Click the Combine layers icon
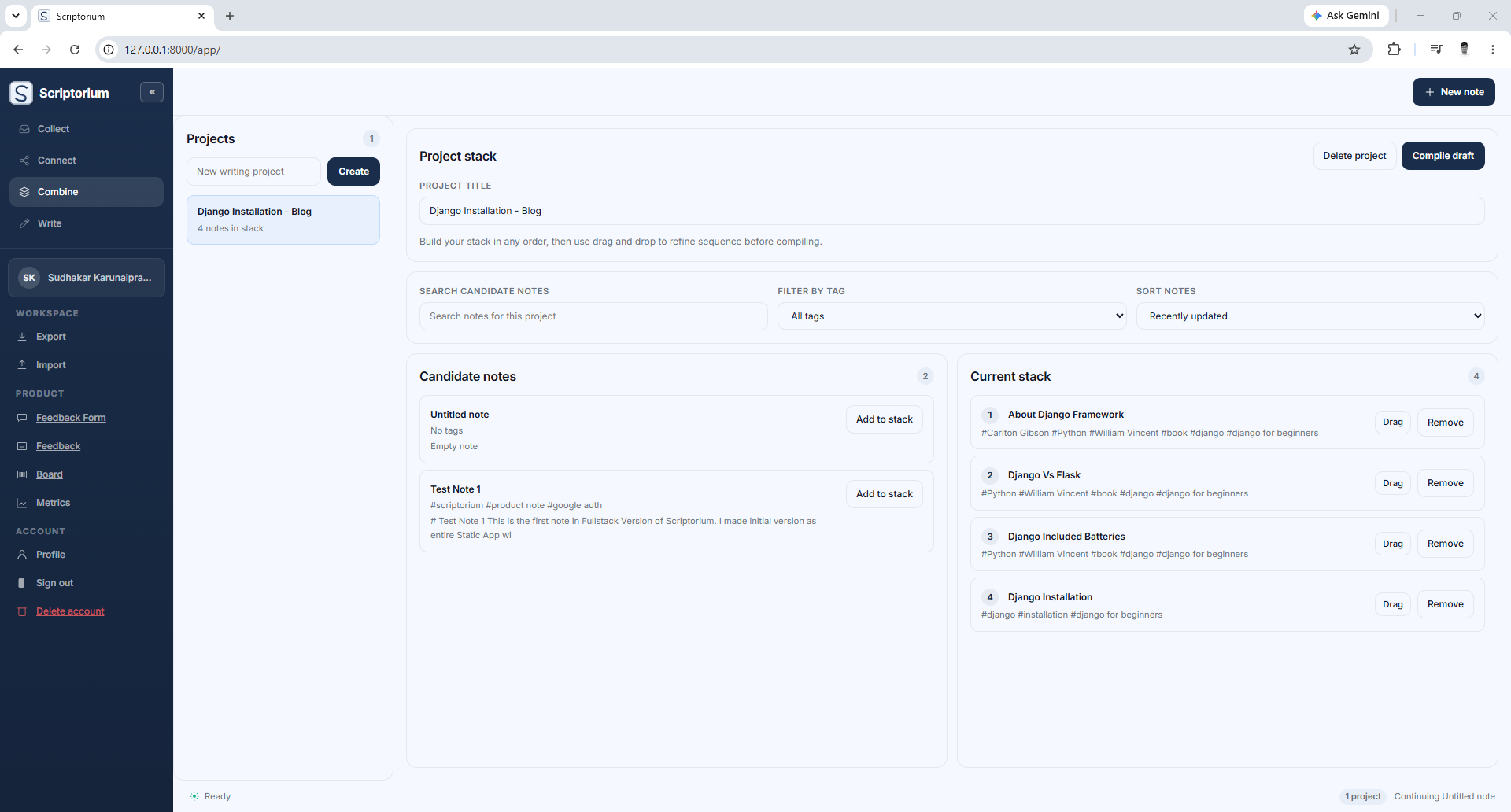1511x812 pixels. (24, 192)
